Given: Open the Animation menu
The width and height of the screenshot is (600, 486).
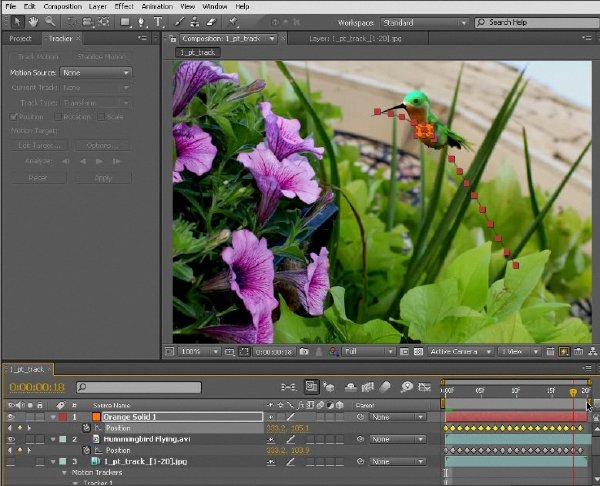Looking at the screenshot, I should tap(157, 7).
